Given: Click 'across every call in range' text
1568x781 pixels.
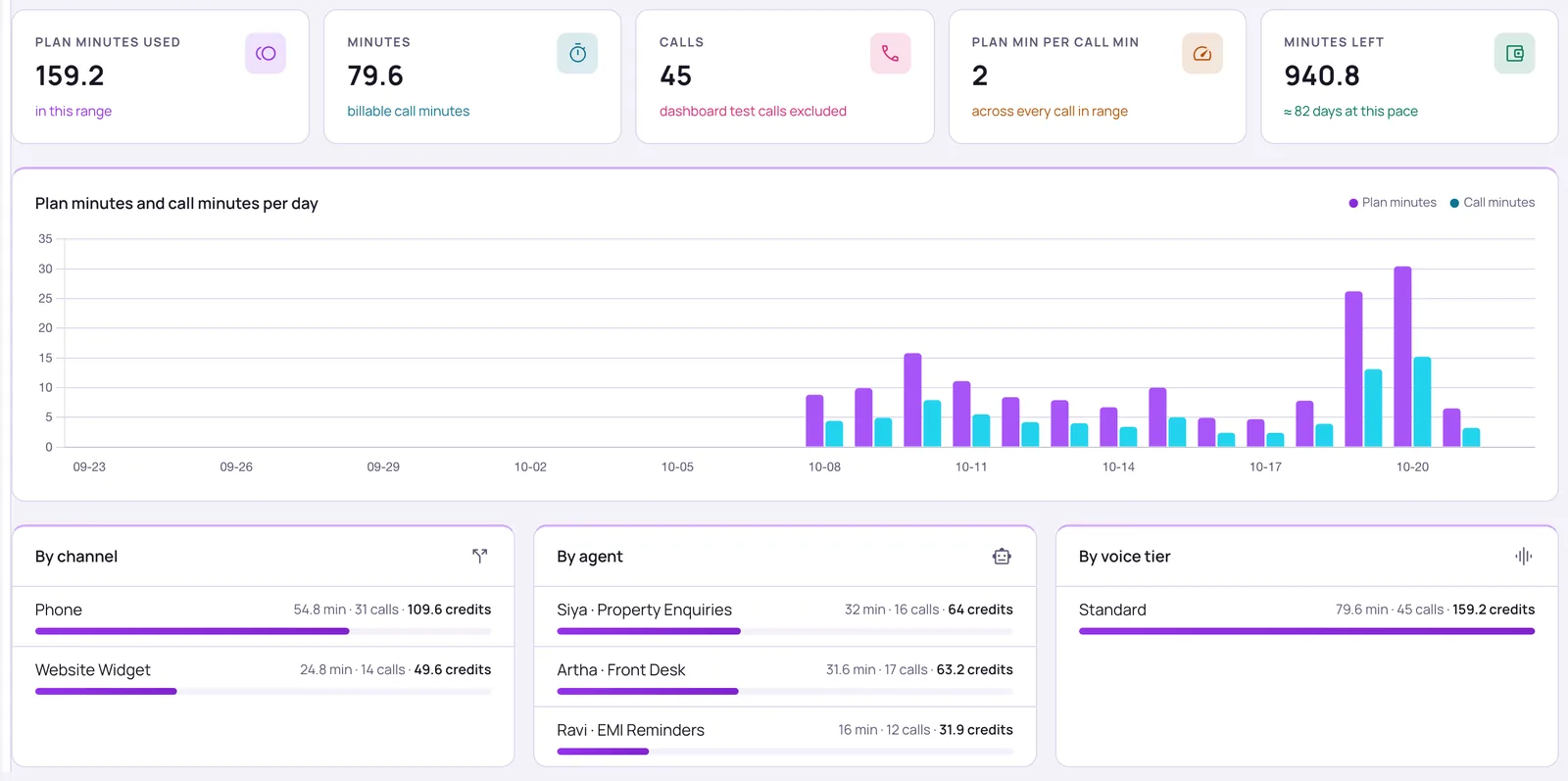Looking at the screenshot, I should (x=1050, y=112).
